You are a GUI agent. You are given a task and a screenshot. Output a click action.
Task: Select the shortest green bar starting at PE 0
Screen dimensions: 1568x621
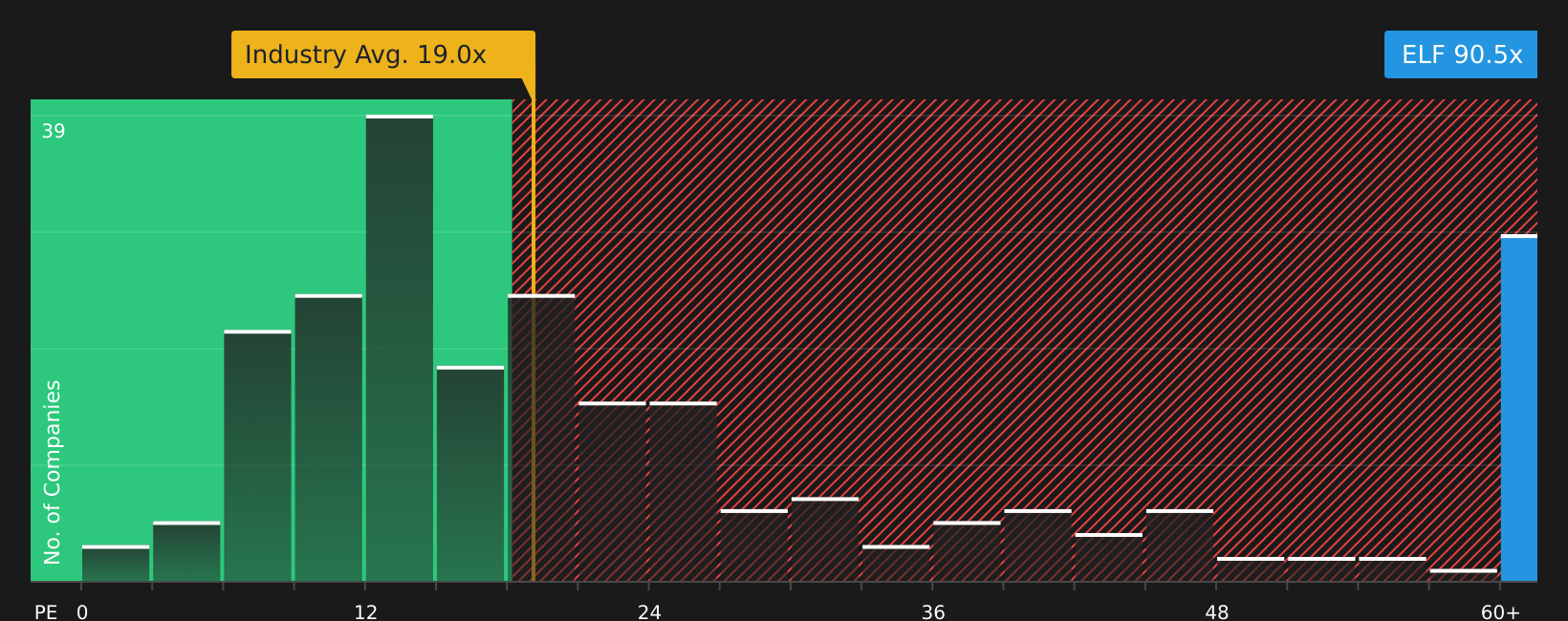point(116,564)
